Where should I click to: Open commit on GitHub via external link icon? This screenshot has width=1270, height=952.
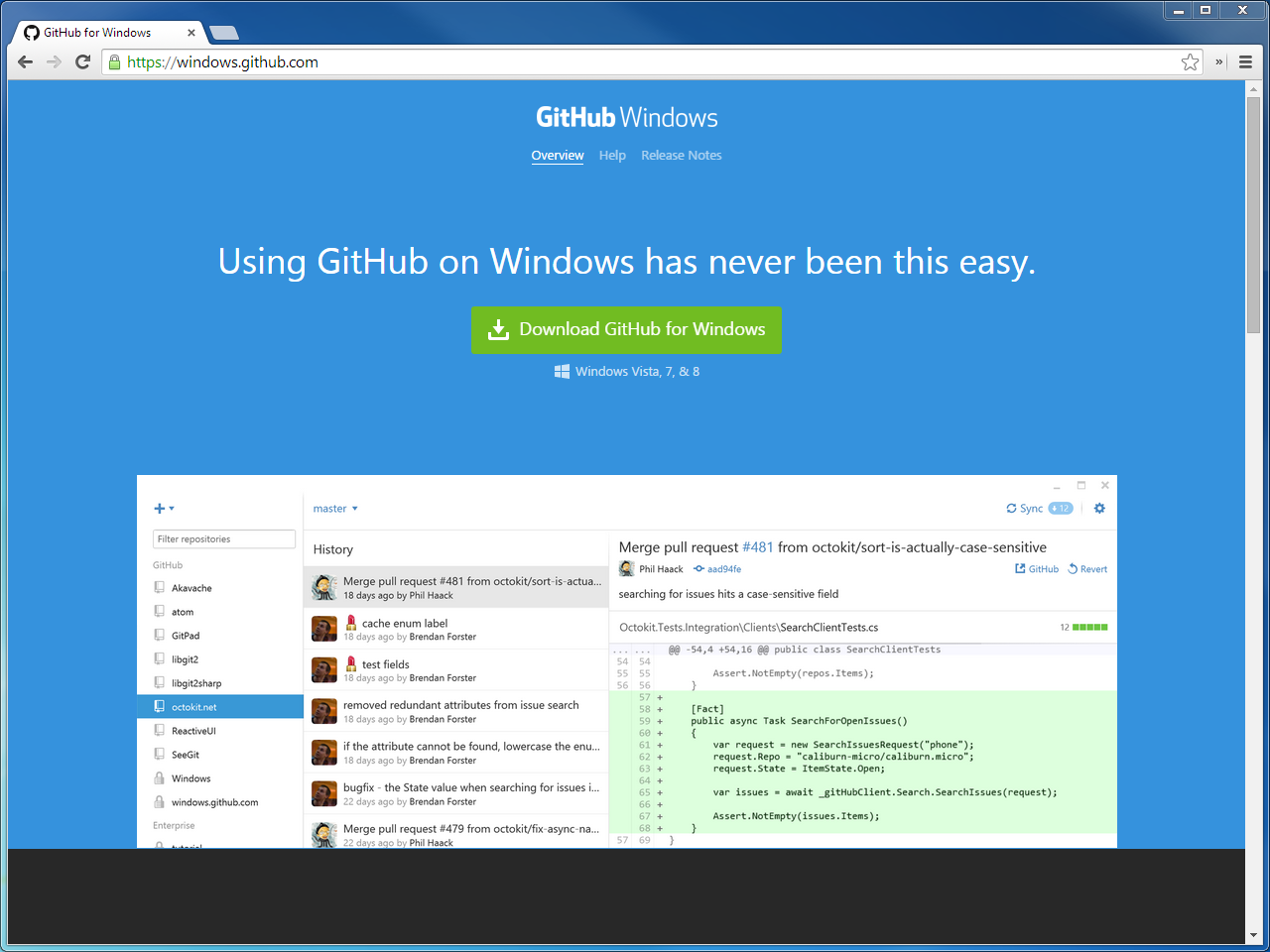tap(1020, 569)
